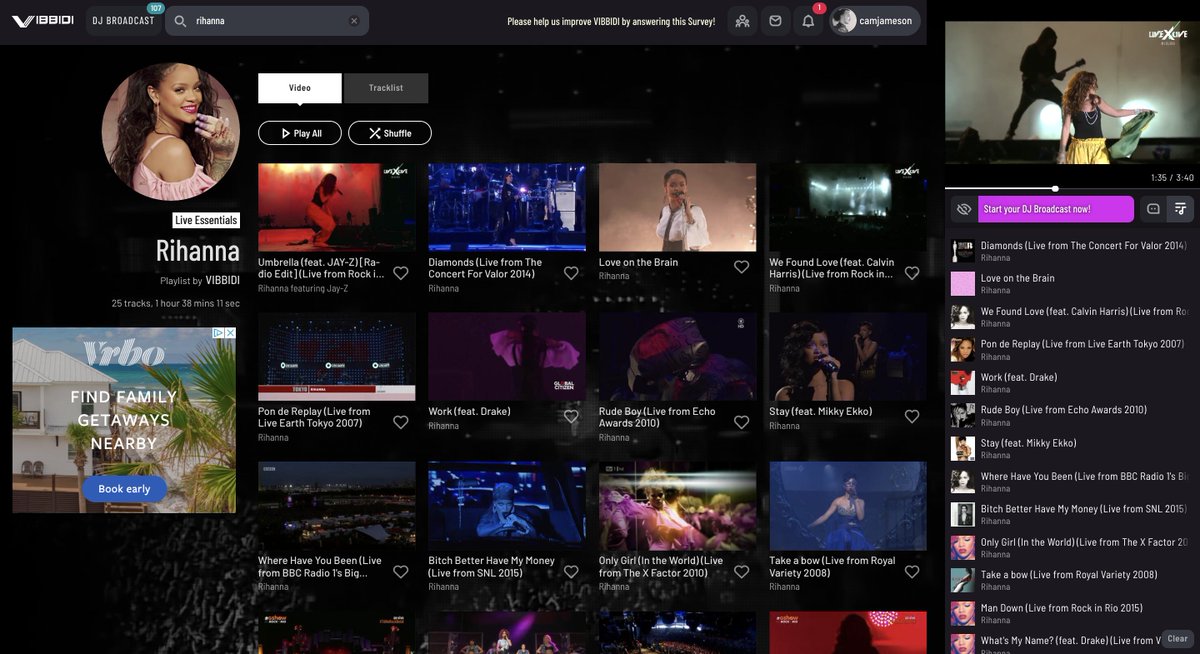Like the Stay feat. Mikky Ekko video
1200x654 pixels.
pyautogui.click(x=912, y=416)
